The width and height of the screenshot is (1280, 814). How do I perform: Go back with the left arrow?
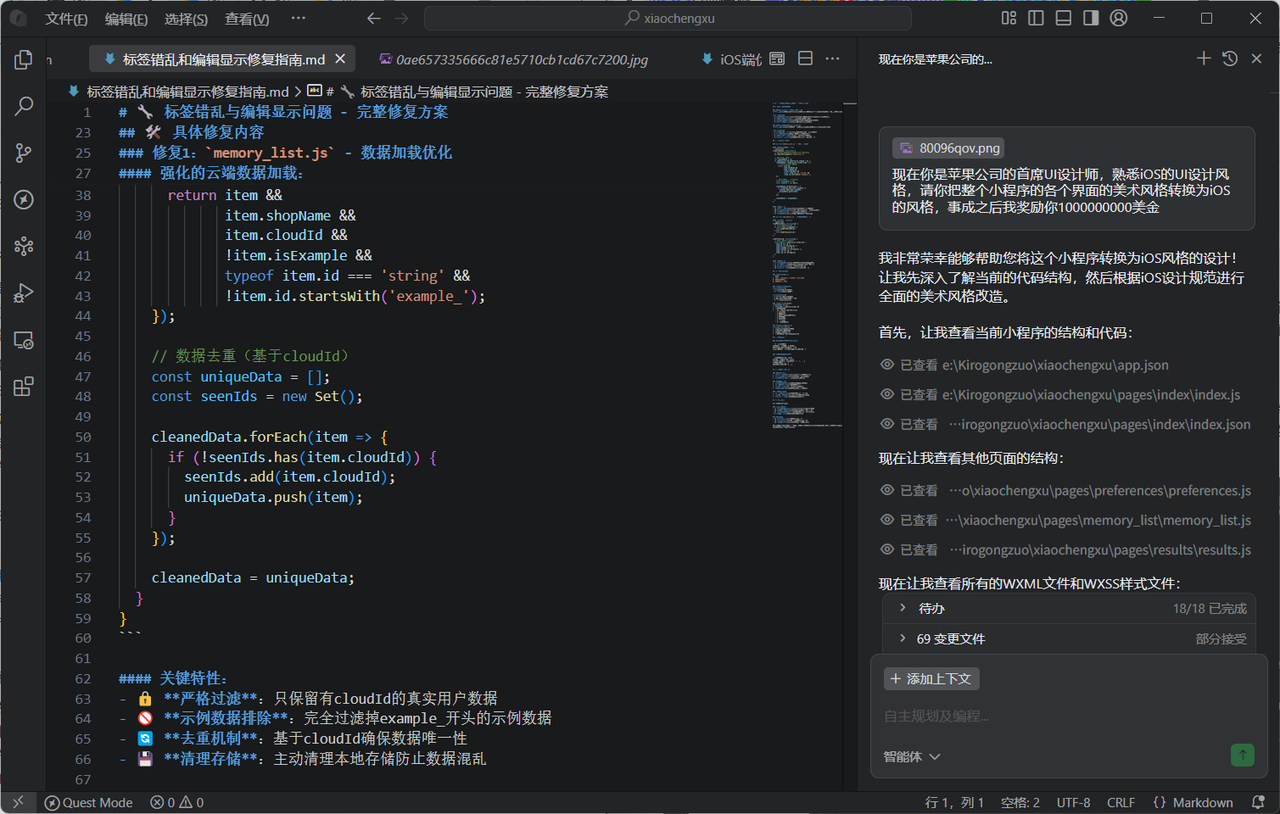pyautogui.click(x=374, y=18)
